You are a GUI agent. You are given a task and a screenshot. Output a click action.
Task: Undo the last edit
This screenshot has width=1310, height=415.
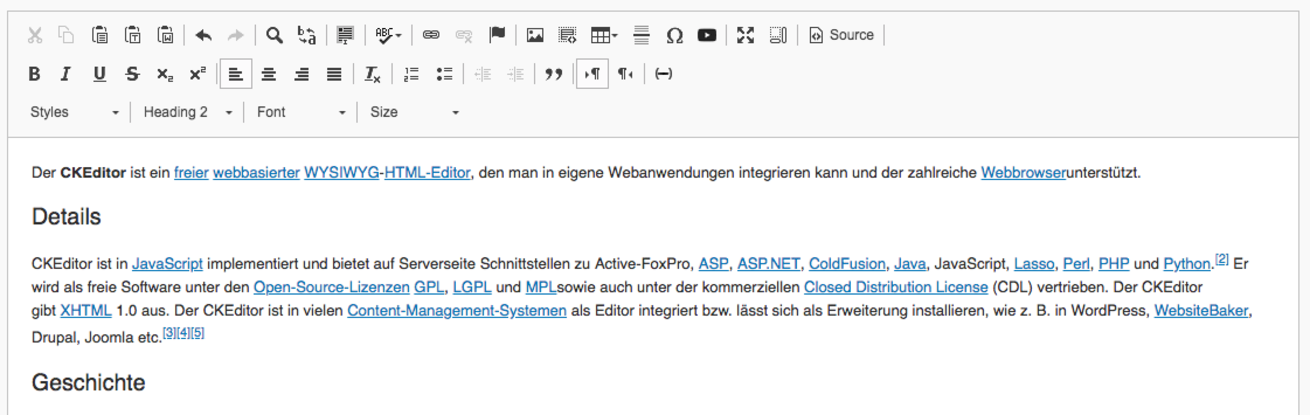204,35
